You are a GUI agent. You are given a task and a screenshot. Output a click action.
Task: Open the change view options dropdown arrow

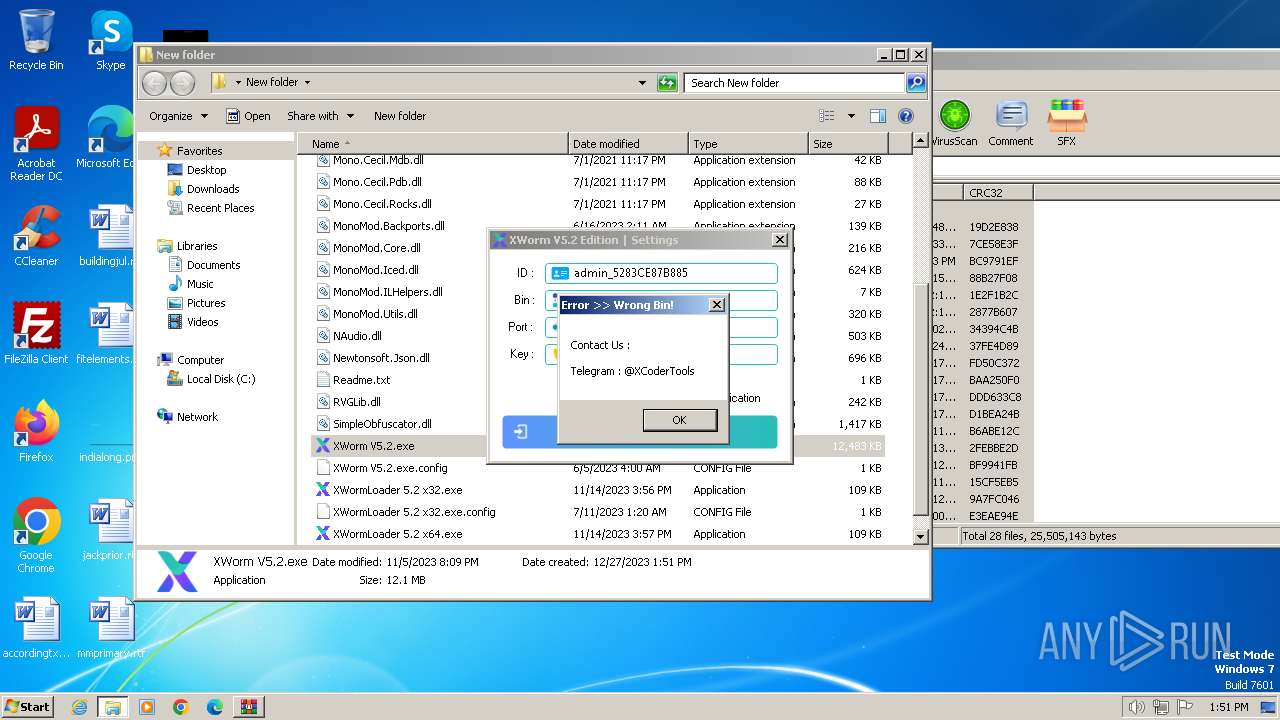851,116
